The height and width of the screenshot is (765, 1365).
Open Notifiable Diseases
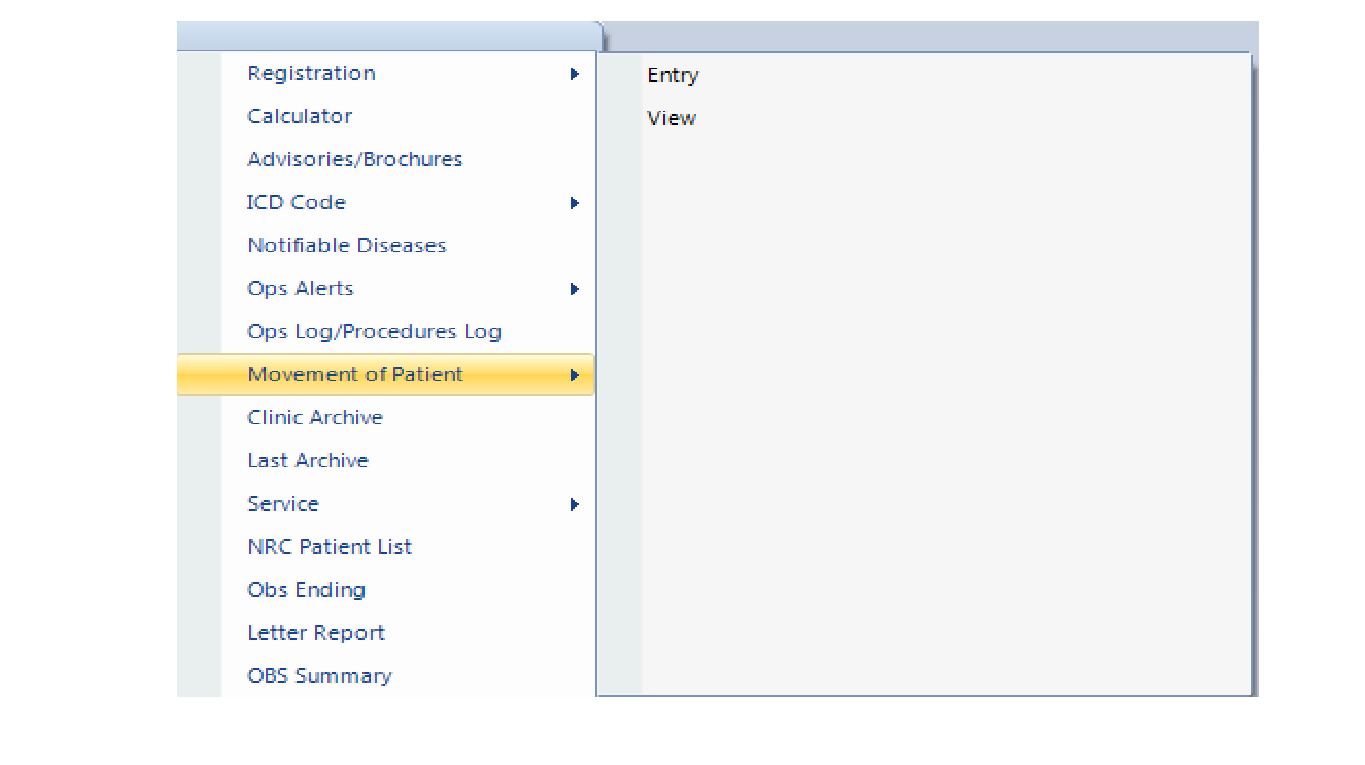pos(346,246)
